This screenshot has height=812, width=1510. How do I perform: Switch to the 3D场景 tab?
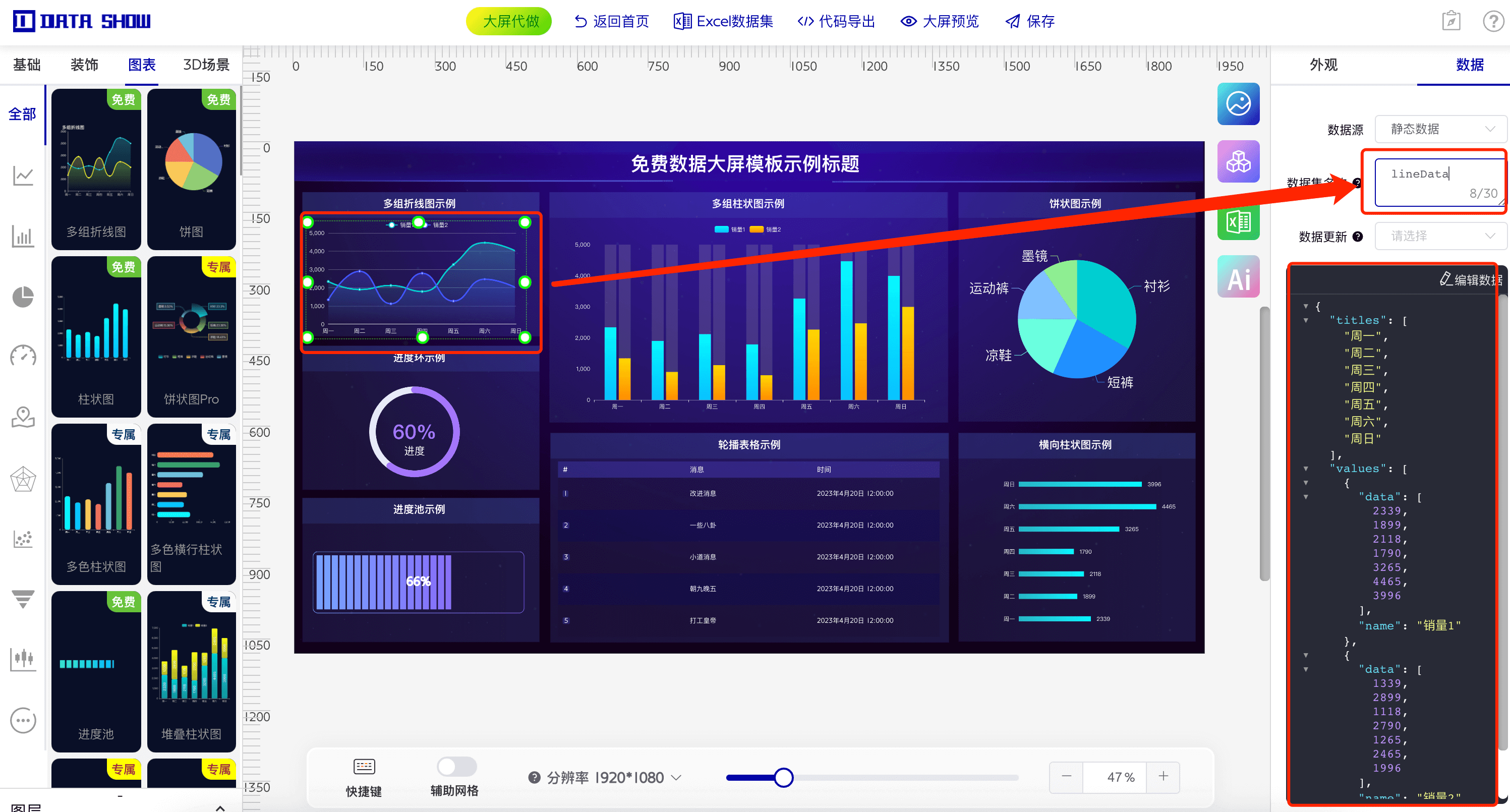click(206, 65)
